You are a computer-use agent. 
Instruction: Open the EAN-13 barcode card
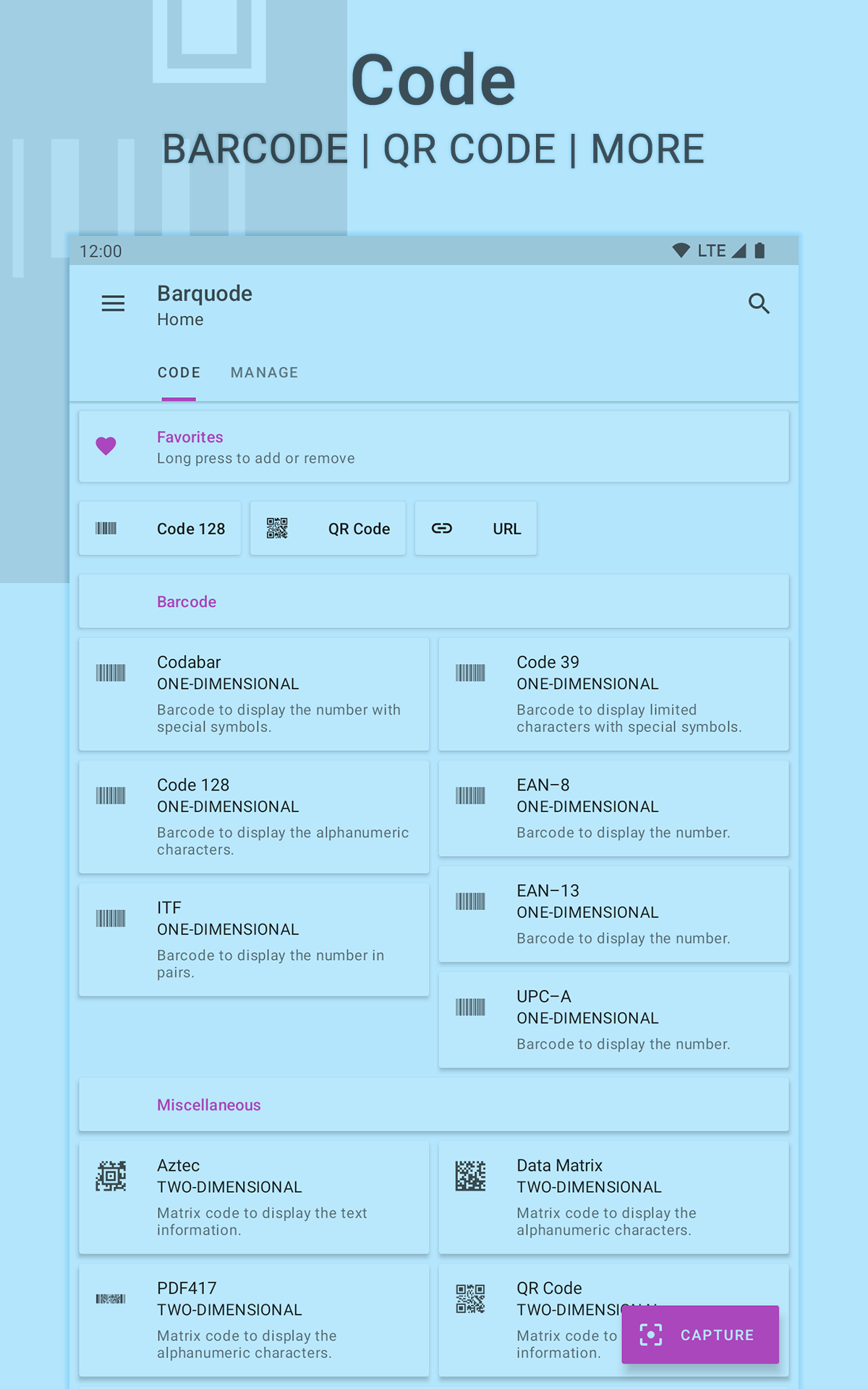pos(614,914)
